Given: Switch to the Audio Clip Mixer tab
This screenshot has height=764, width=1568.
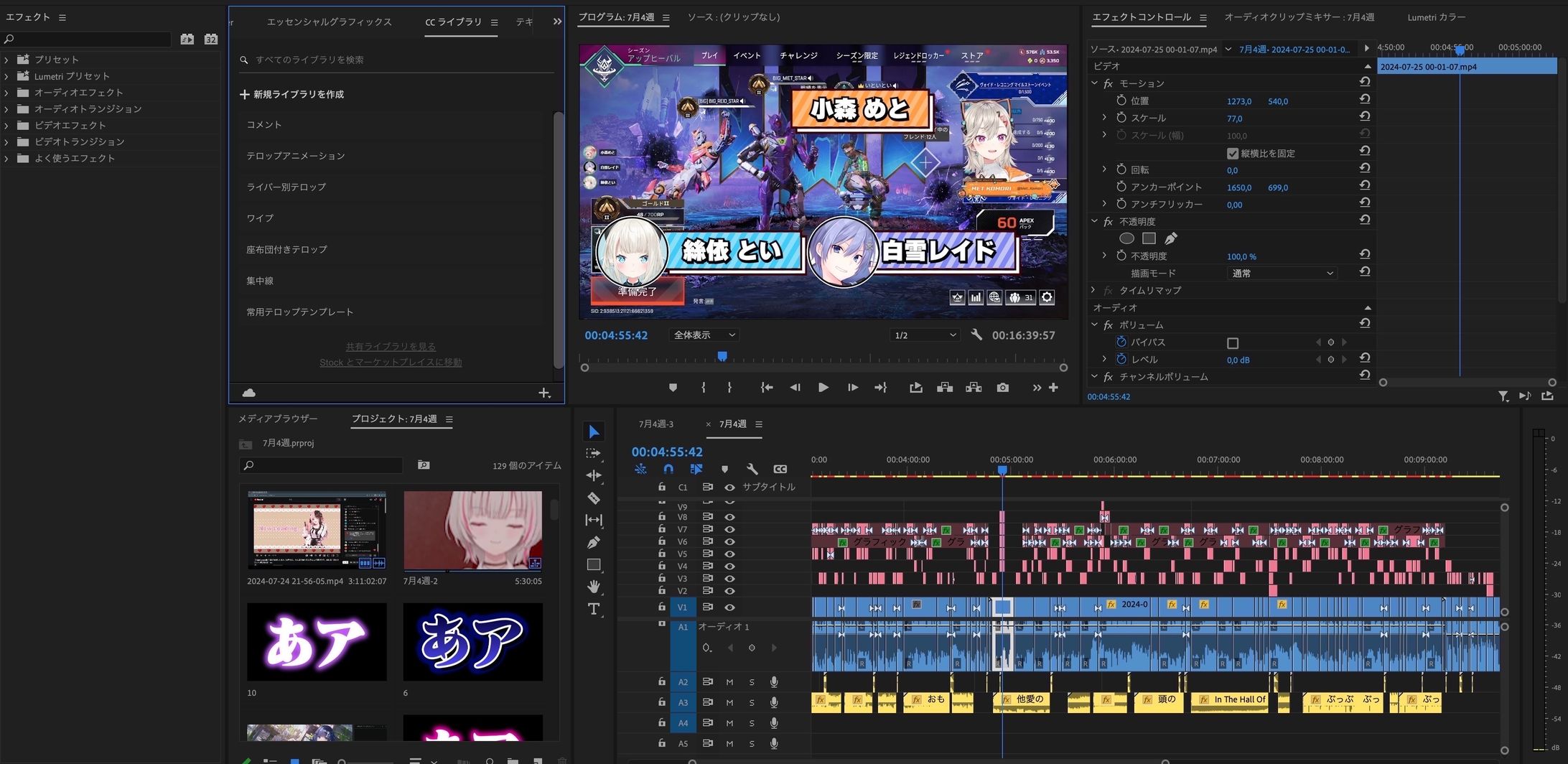Looking at the screenshot, I should (1299, 17).
